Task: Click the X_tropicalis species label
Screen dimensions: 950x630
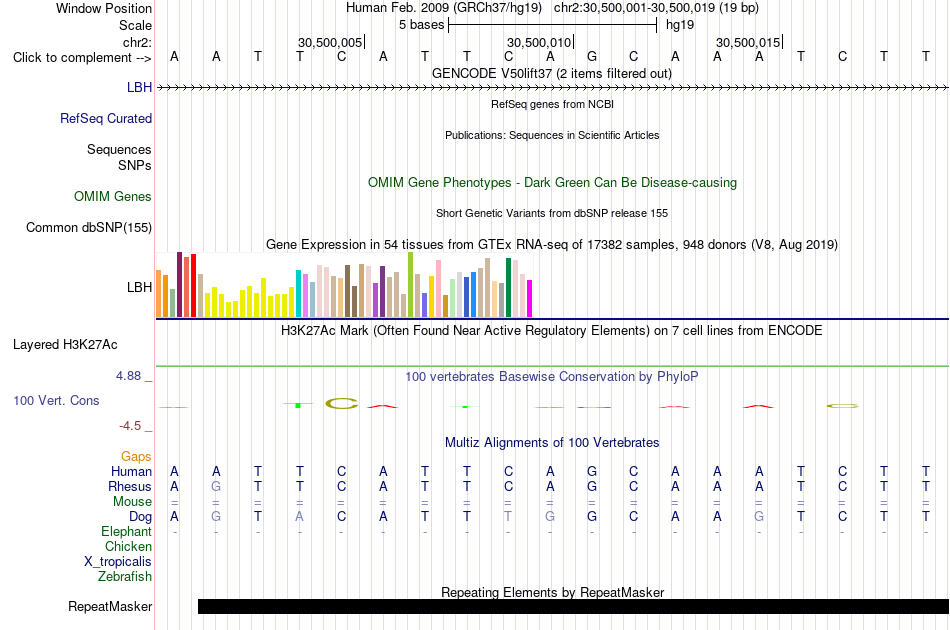Action: click(118, 562)
